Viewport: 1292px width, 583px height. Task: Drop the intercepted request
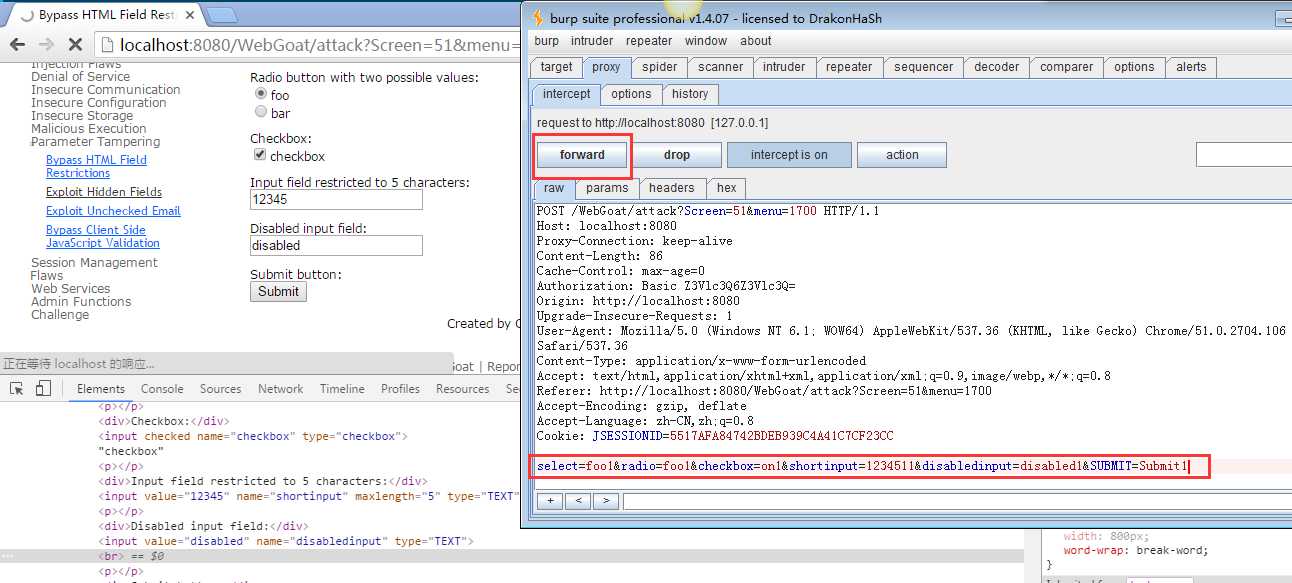pyautogui.click(x=677, y=155)
